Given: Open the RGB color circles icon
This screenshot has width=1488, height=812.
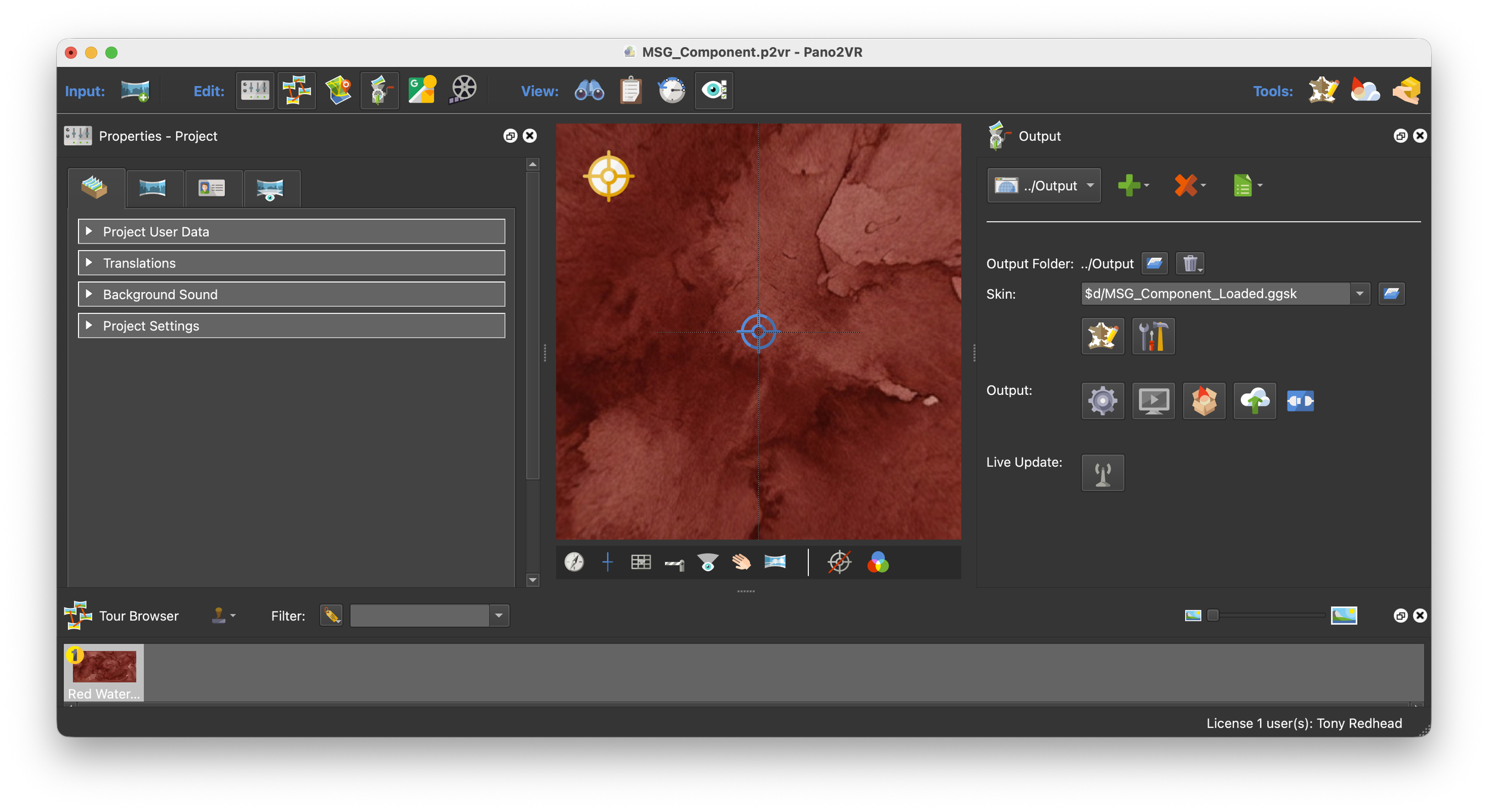Looking at the screenshot, I should 878,562.
